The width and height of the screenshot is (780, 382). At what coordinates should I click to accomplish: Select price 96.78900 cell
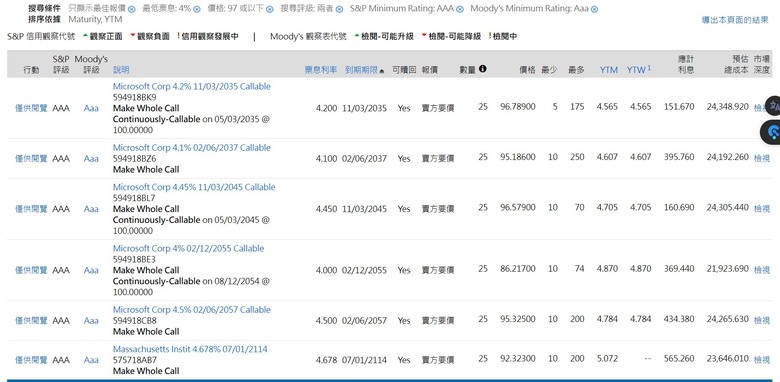[x=518, y=107]
